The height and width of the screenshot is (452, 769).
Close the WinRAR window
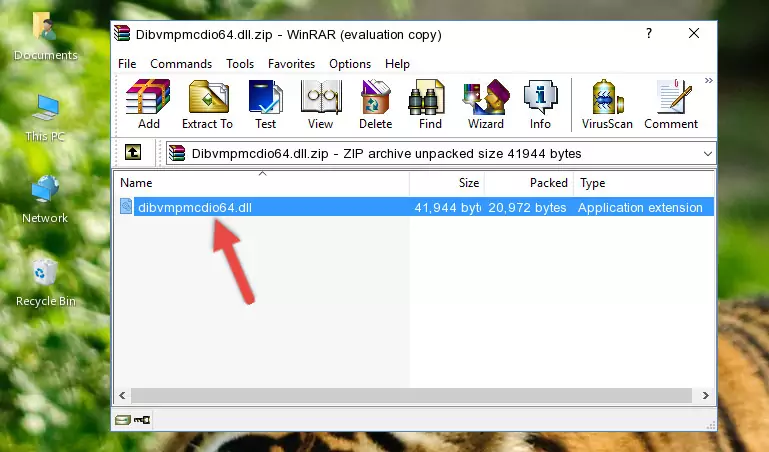pos(694,33)
